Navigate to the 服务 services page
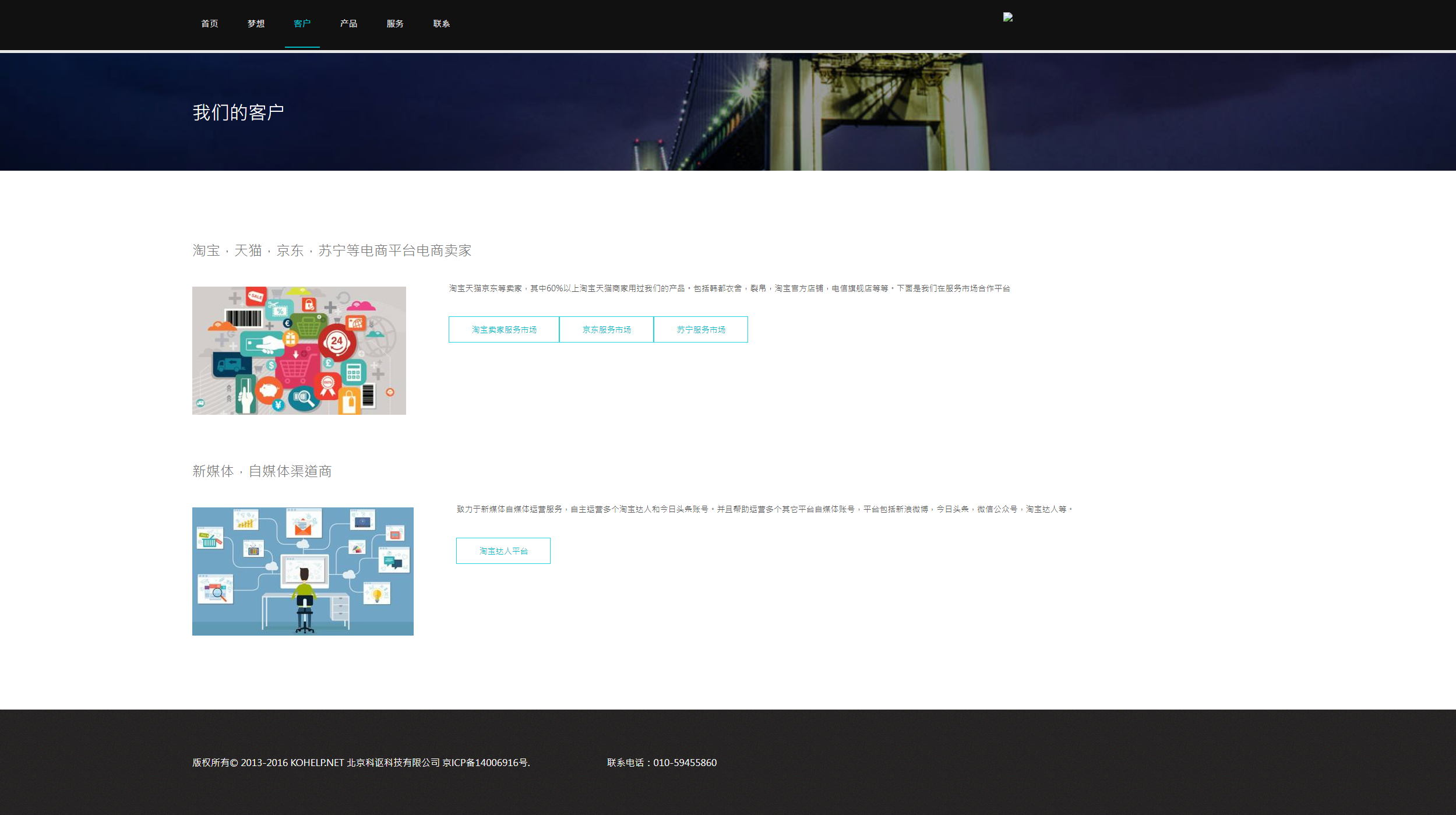The height and width of the screenshot is (815, 1456). tap(395, 24)
